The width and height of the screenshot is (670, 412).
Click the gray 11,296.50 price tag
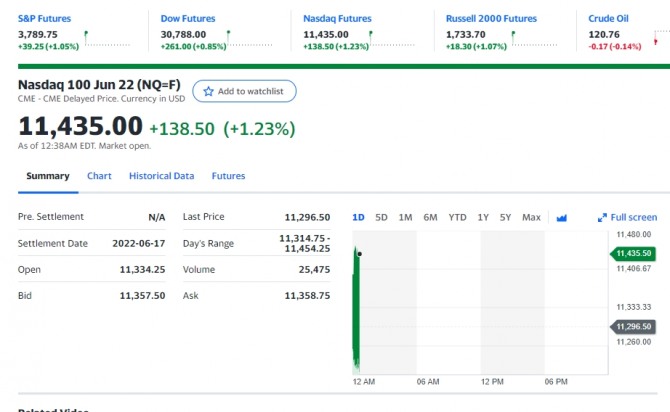tap(634, 327)
